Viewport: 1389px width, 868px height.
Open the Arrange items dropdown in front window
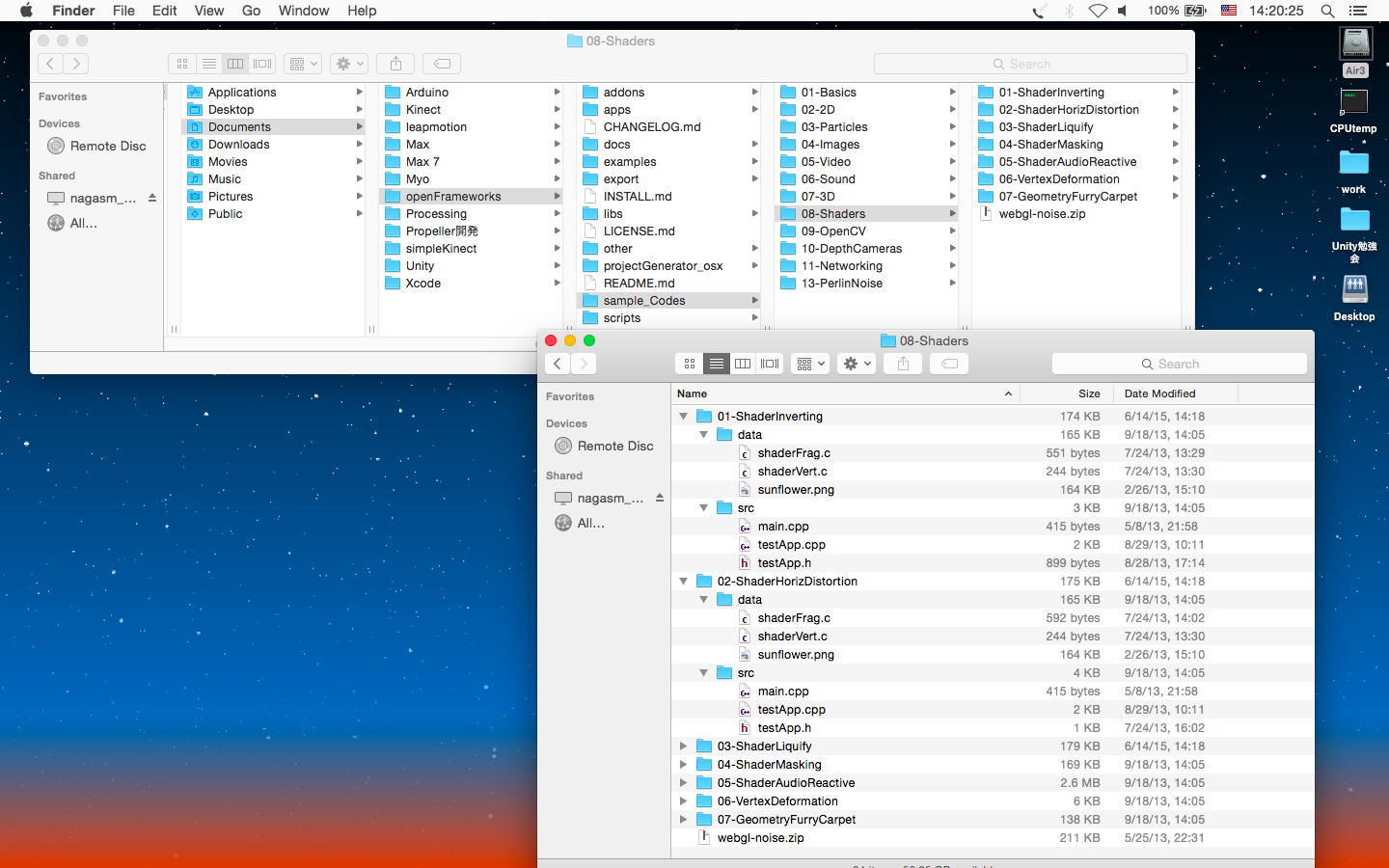809,364
